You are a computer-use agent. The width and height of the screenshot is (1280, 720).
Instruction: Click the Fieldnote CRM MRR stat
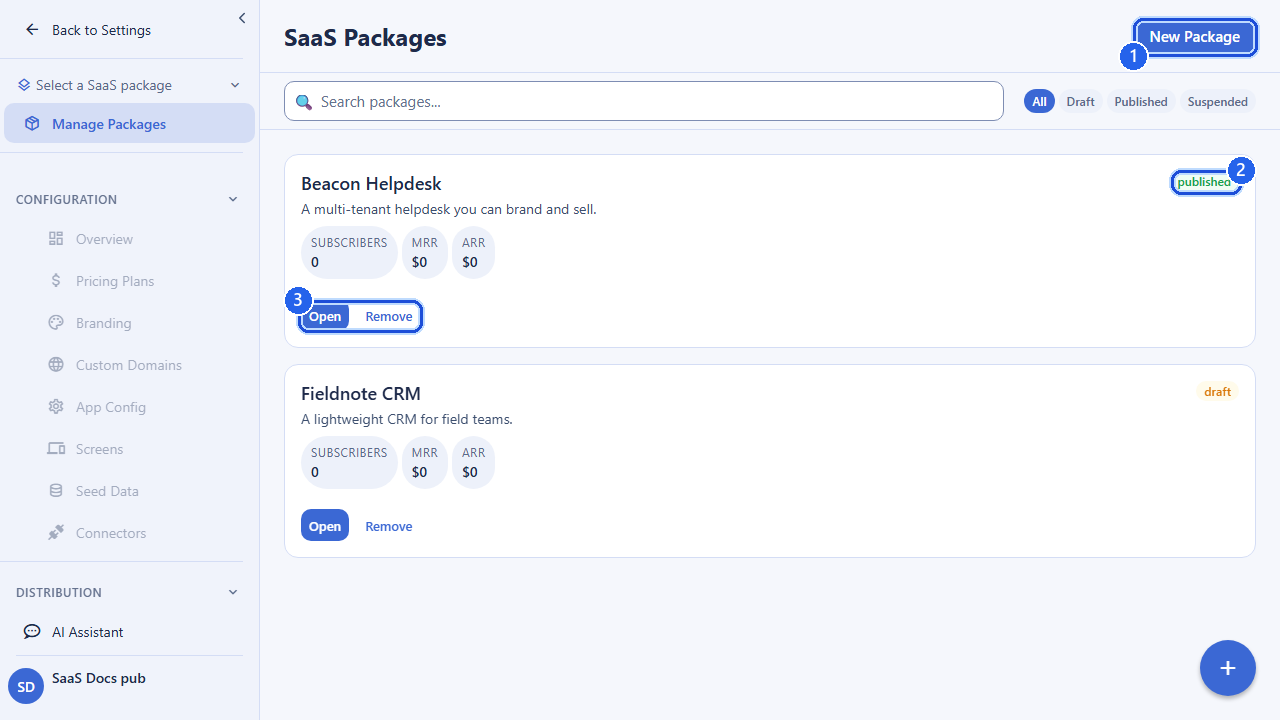[x=425, y=462]
